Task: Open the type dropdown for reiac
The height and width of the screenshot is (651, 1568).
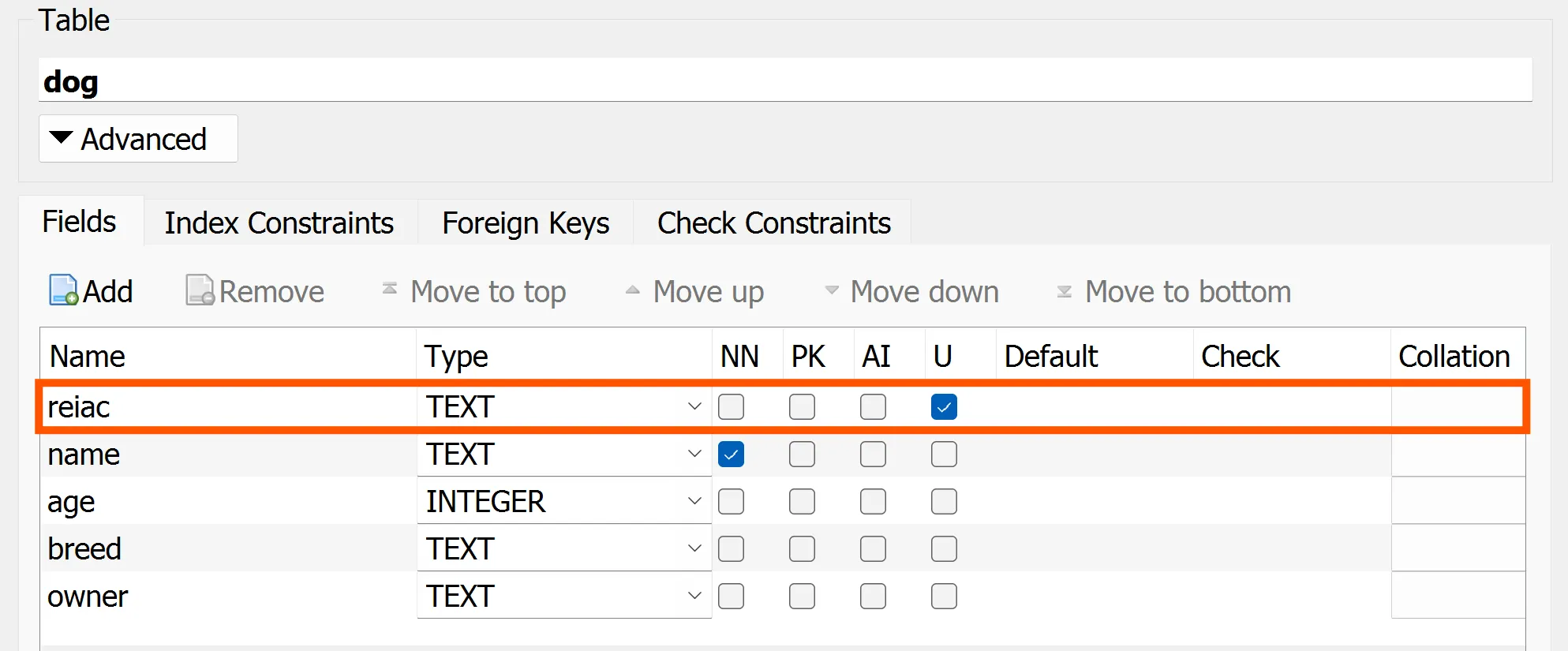Action: 694,407
